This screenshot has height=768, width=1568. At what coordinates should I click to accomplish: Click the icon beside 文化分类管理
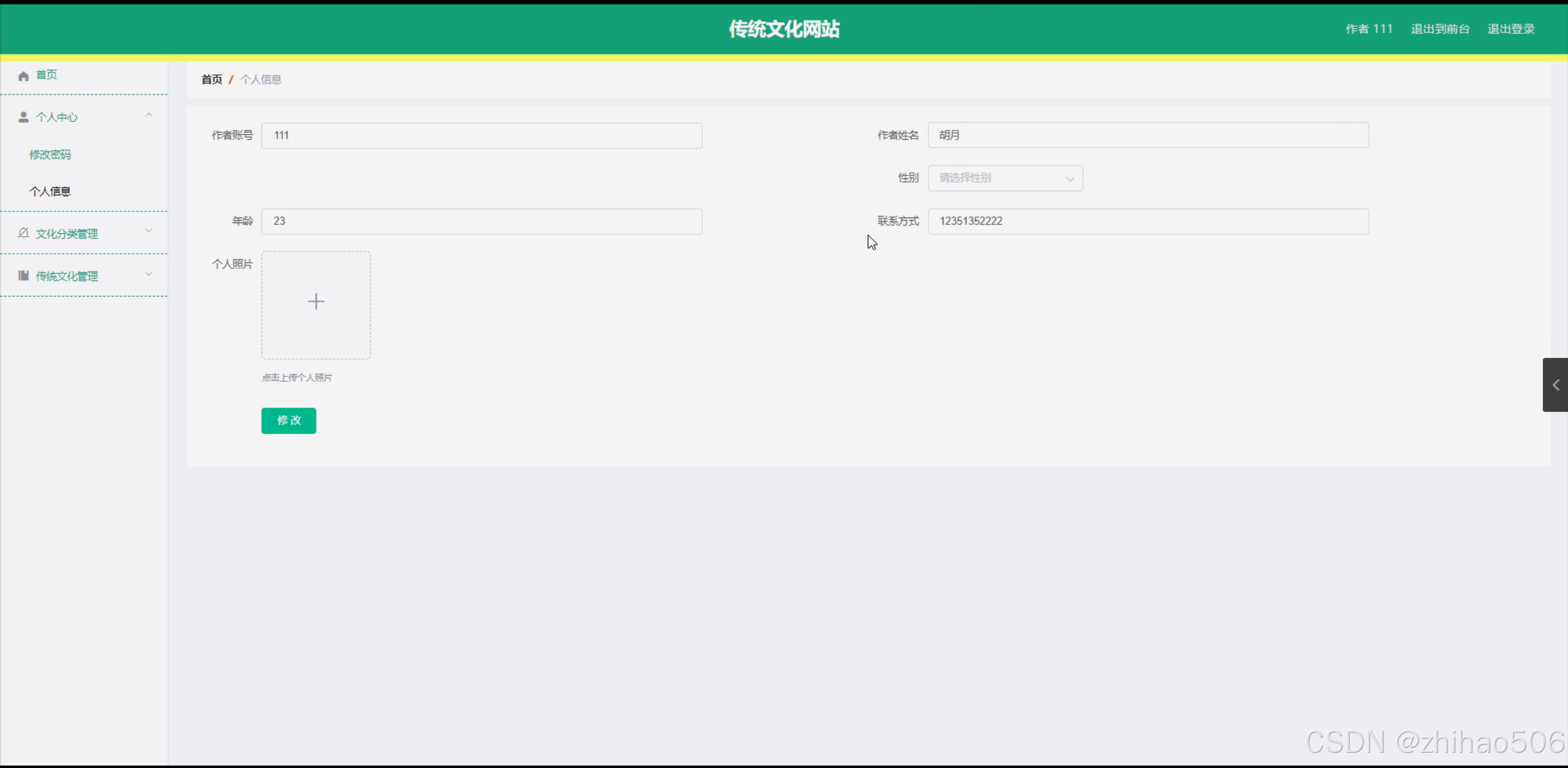click(23, 234)
